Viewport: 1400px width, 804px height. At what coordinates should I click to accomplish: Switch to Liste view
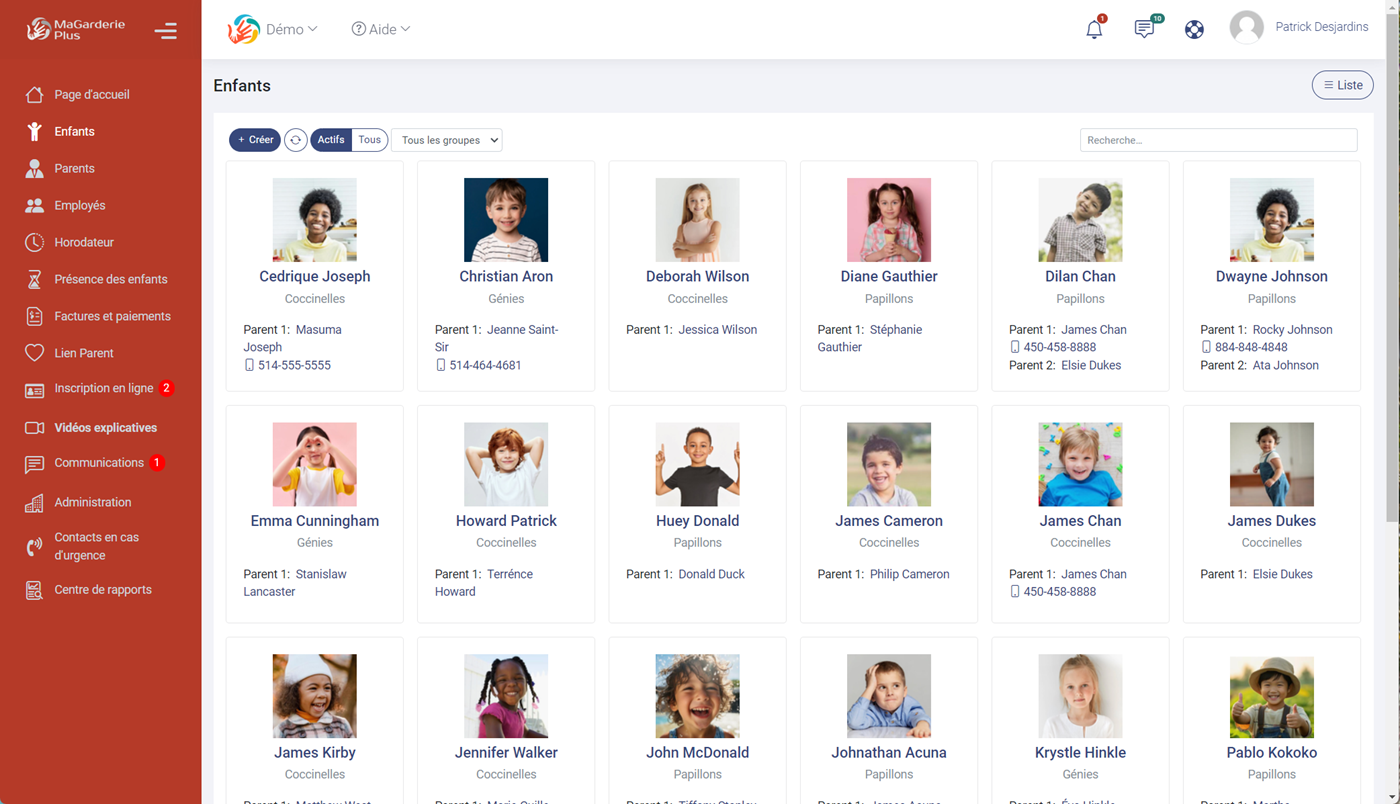coord(1342,85)
